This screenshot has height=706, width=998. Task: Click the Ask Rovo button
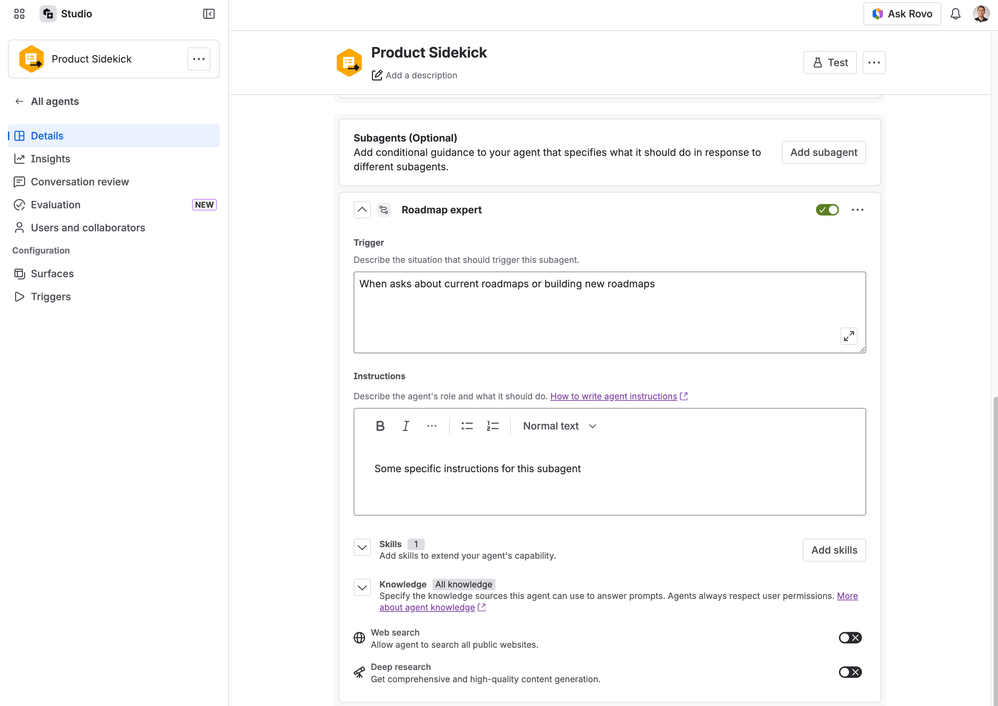(902, 13)
